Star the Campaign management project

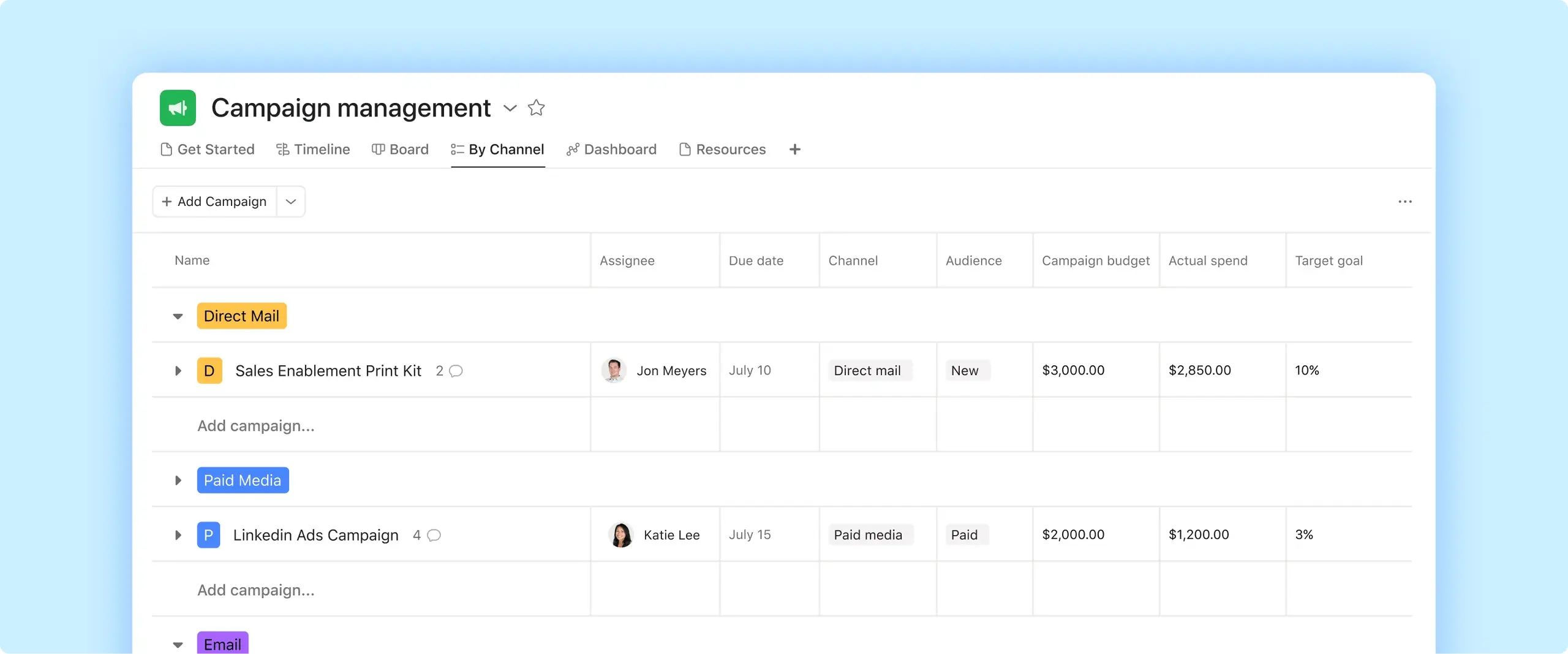(536, 108)
